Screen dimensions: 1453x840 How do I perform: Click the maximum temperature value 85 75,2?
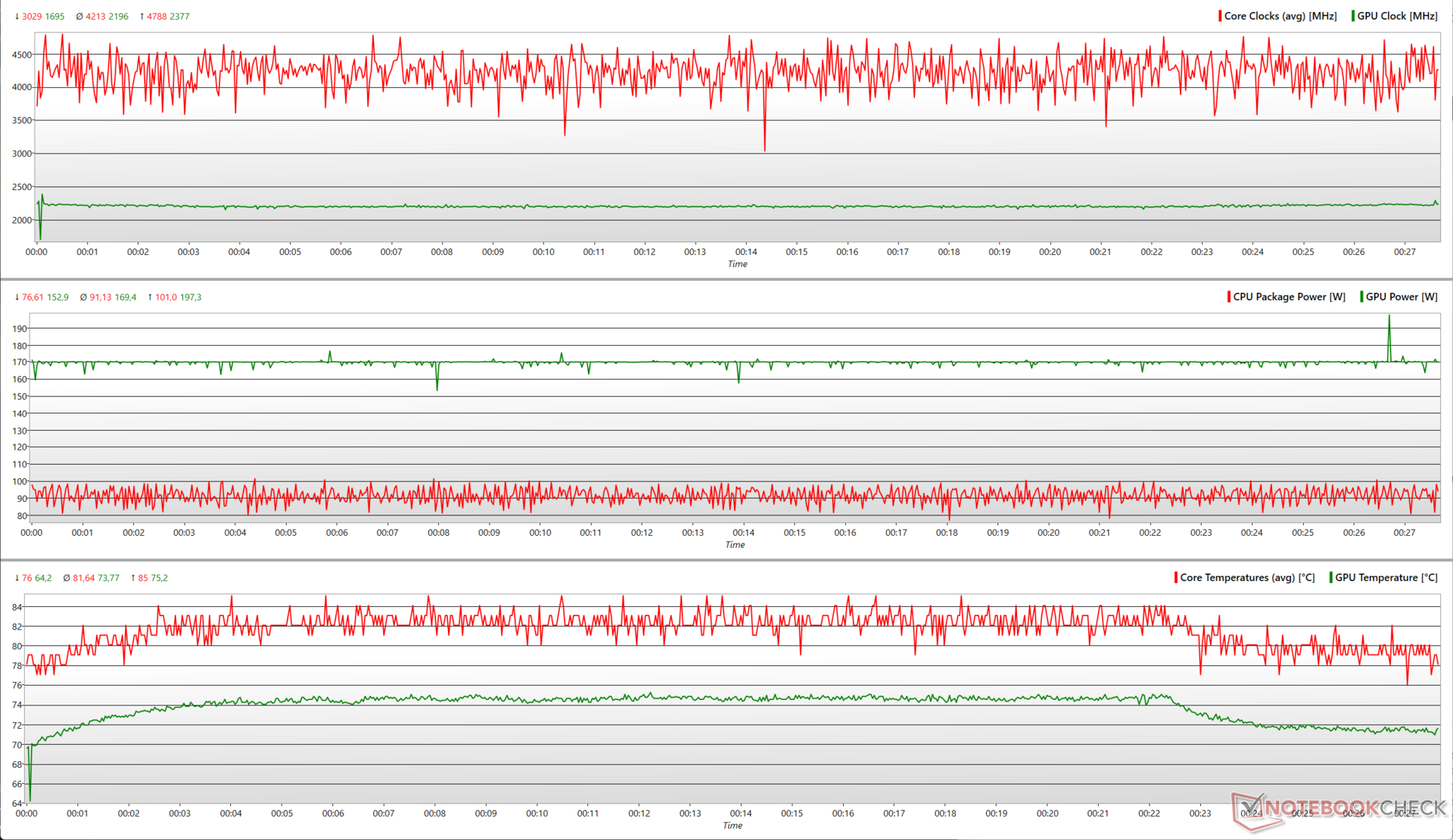(153, 578)
